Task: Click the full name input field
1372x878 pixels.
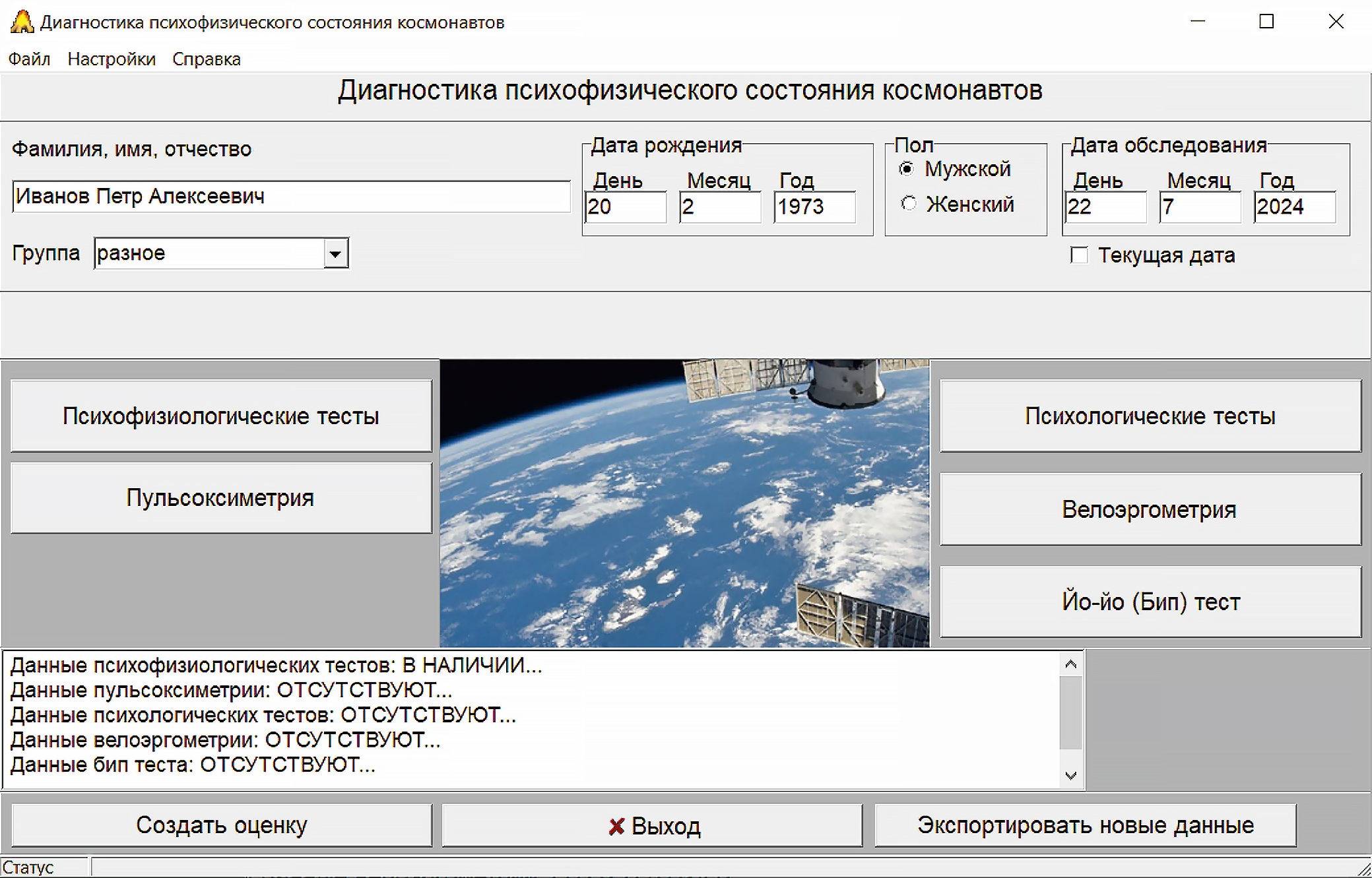Action: click(x=290, y=197)
